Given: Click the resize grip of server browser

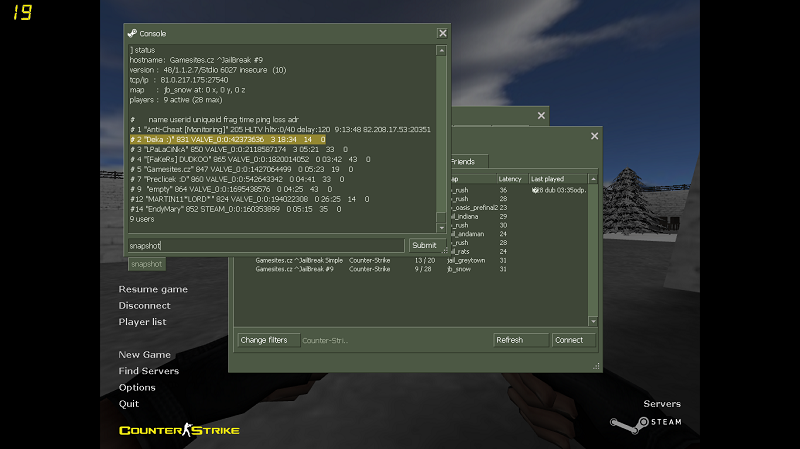Looking at the screenshot, I should click(x=596, y=366).
